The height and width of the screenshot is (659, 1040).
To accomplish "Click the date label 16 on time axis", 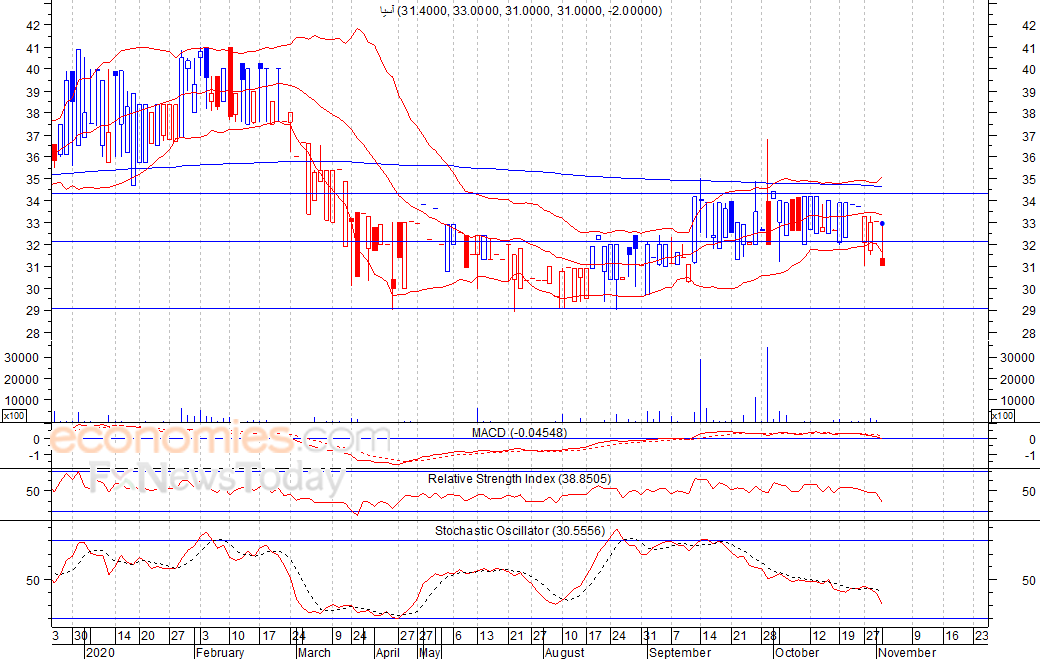I will tap(952, 636).
